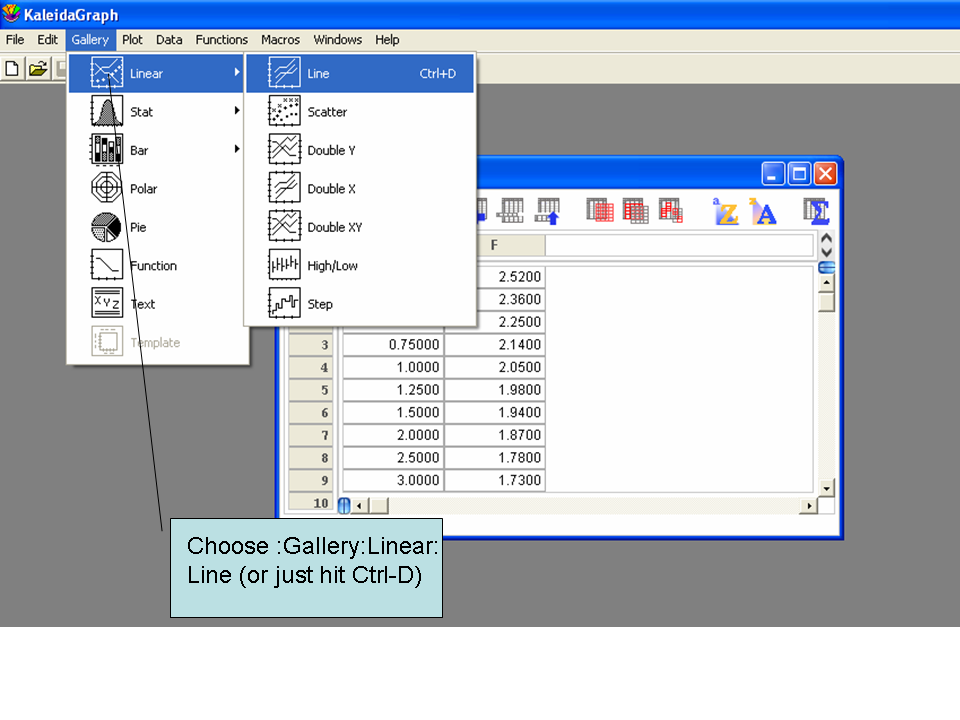Viewport: 960px width, 720px height.
Task: Select row header 9
Action: pyautogui.click(x=311, y=481)
